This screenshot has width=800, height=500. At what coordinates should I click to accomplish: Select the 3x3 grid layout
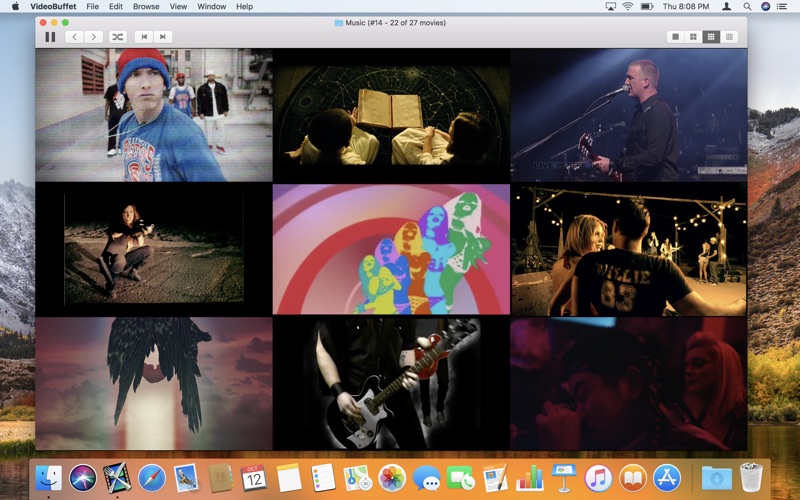(x=711, y=37)
